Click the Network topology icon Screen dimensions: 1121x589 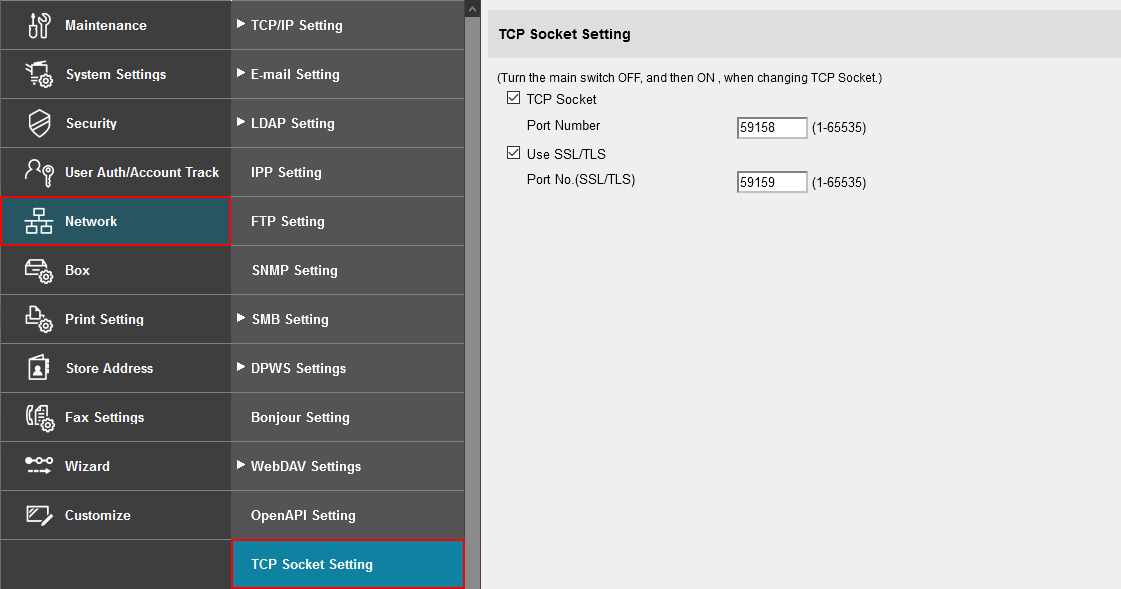coord(39,221)
